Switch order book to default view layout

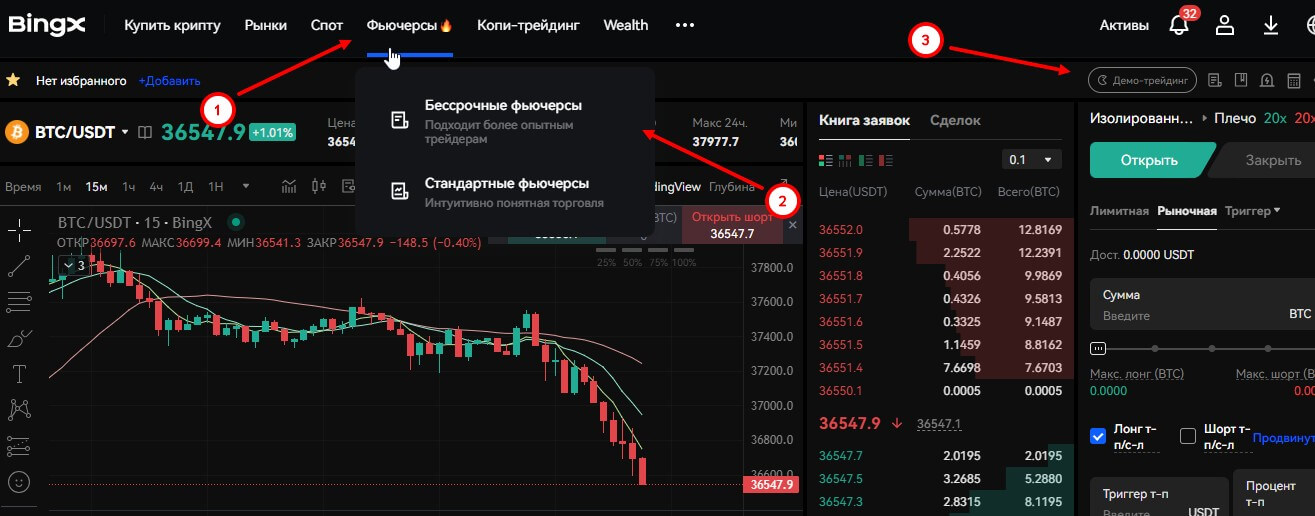[x=825, y=160]
